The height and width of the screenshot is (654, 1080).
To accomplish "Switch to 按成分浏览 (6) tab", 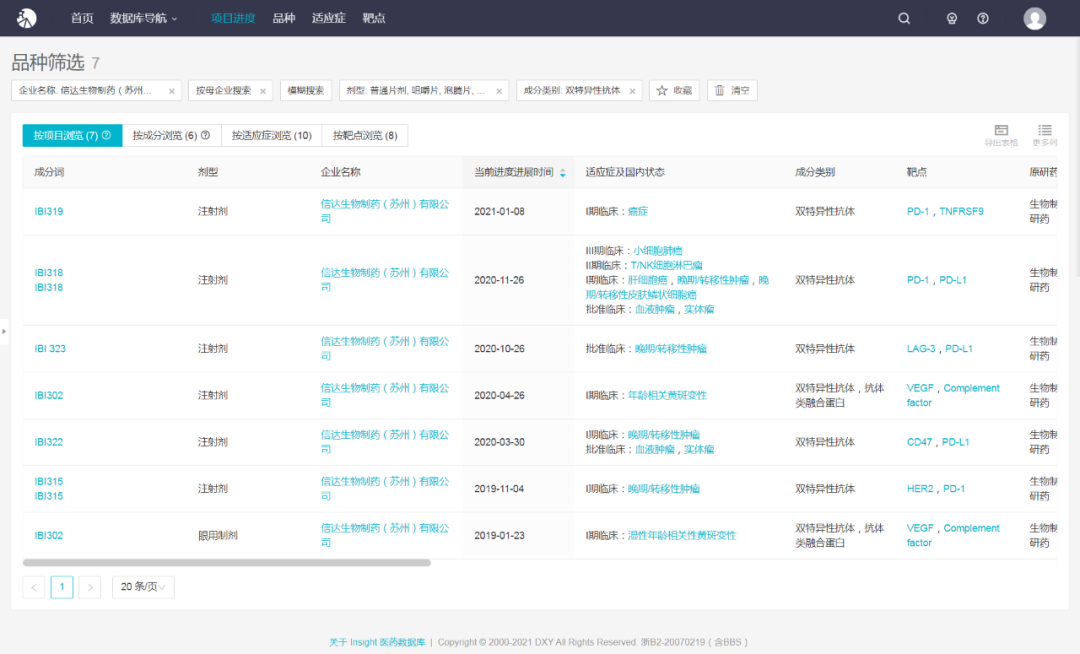I will coord(172,136).
